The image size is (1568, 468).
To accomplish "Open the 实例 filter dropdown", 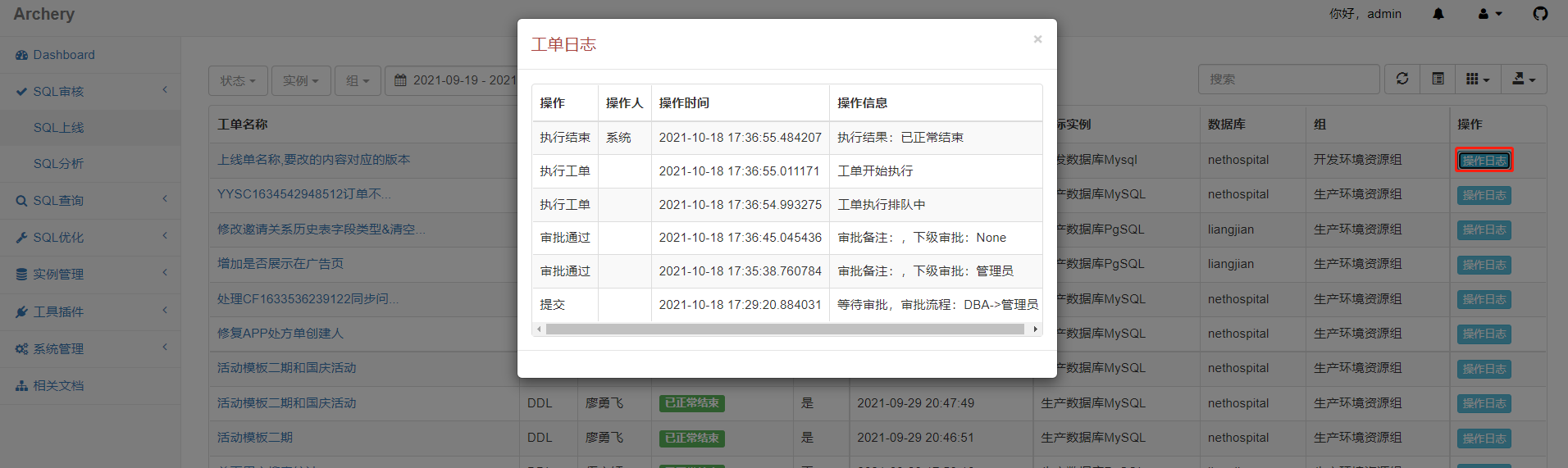I will [x=300, y=80].
